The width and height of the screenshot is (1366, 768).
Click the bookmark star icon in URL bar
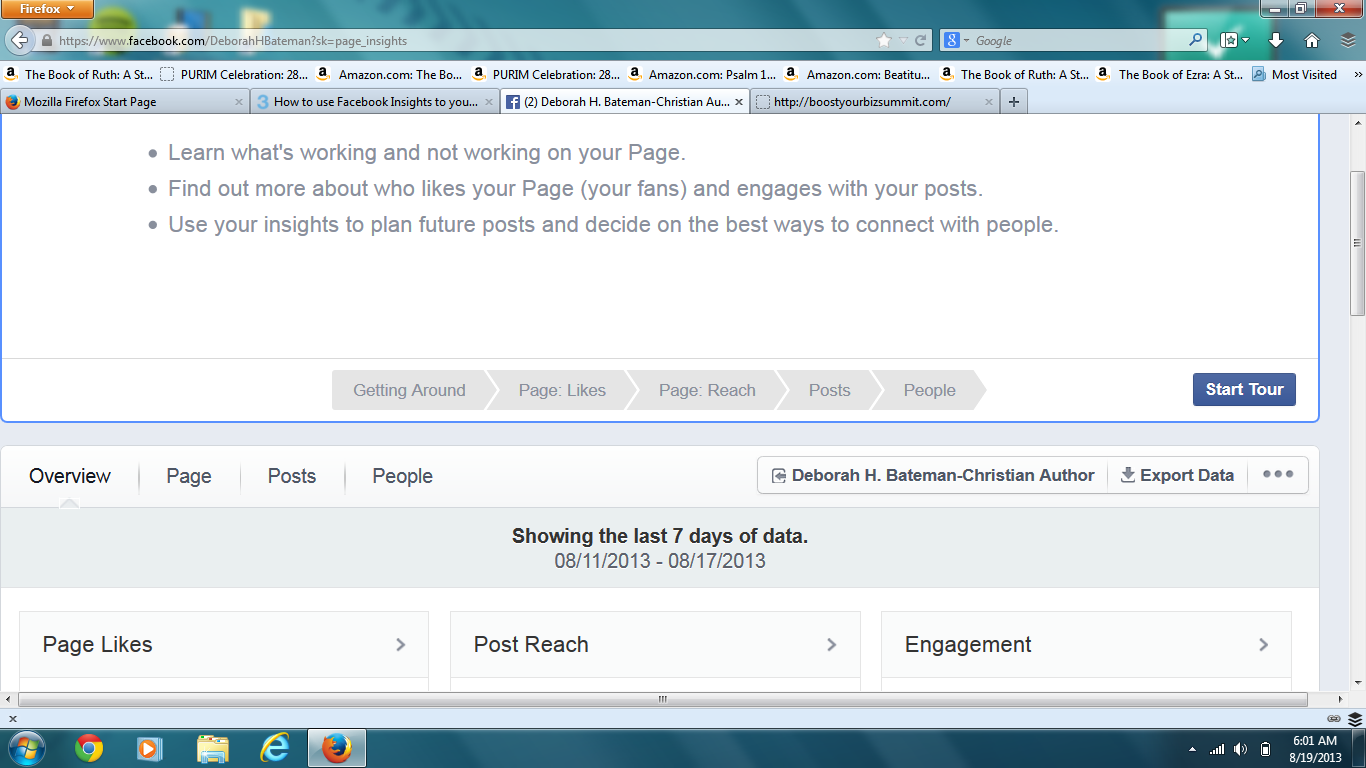pyautogui.click(x=883, y=41)
